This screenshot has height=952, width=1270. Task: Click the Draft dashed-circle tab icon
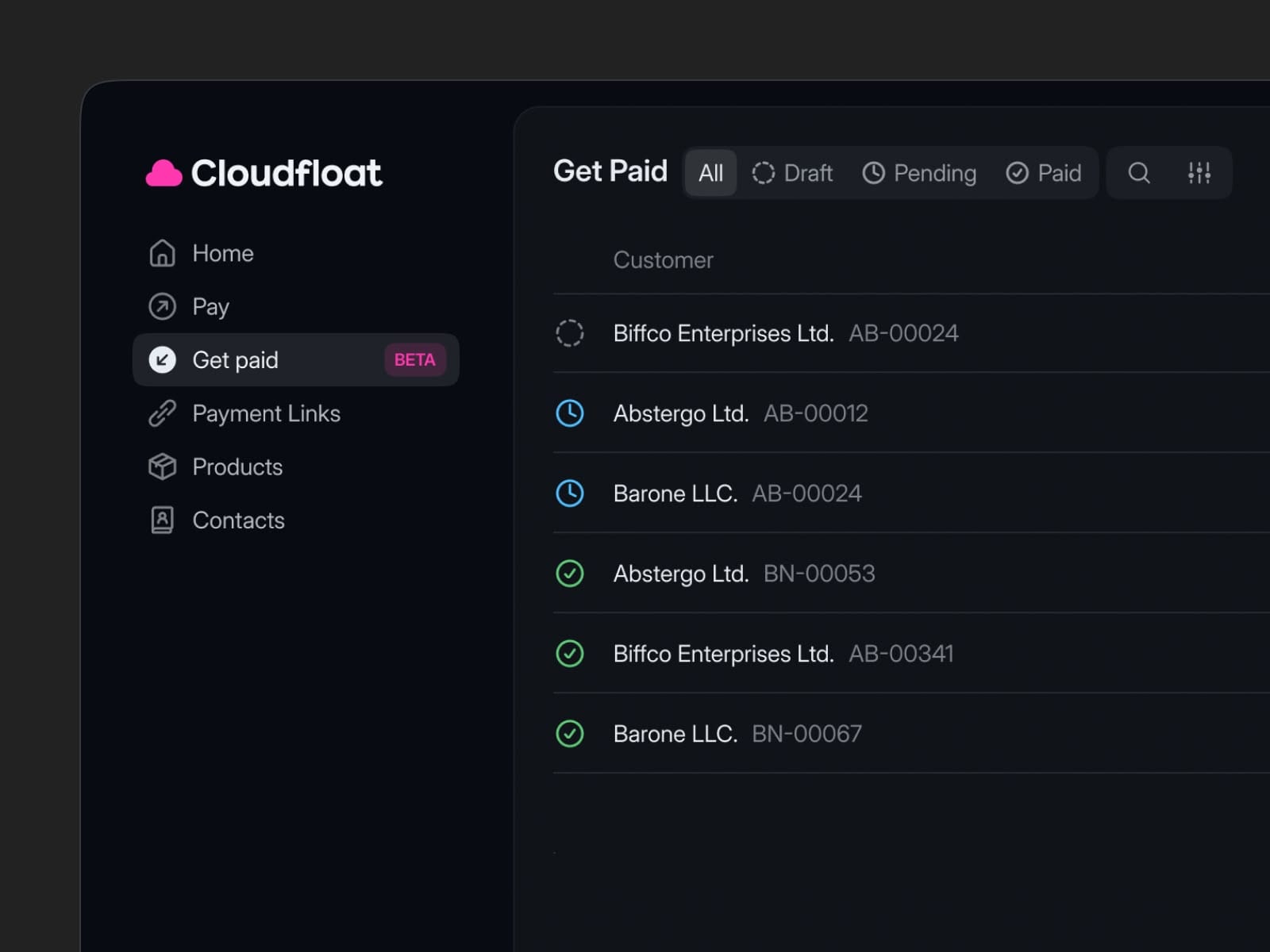(x=763, y=173)
